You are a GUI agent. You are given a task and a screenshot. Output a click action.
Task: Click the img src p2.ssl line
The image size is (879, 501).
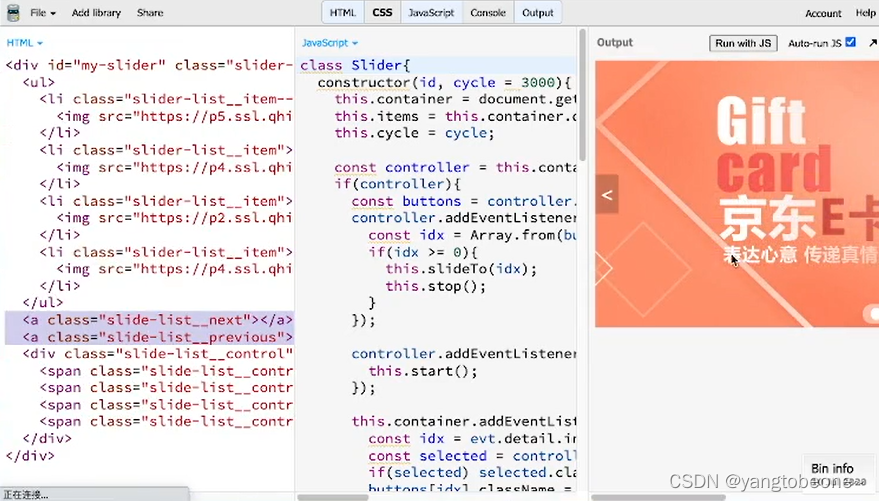(x=174, y=218)
